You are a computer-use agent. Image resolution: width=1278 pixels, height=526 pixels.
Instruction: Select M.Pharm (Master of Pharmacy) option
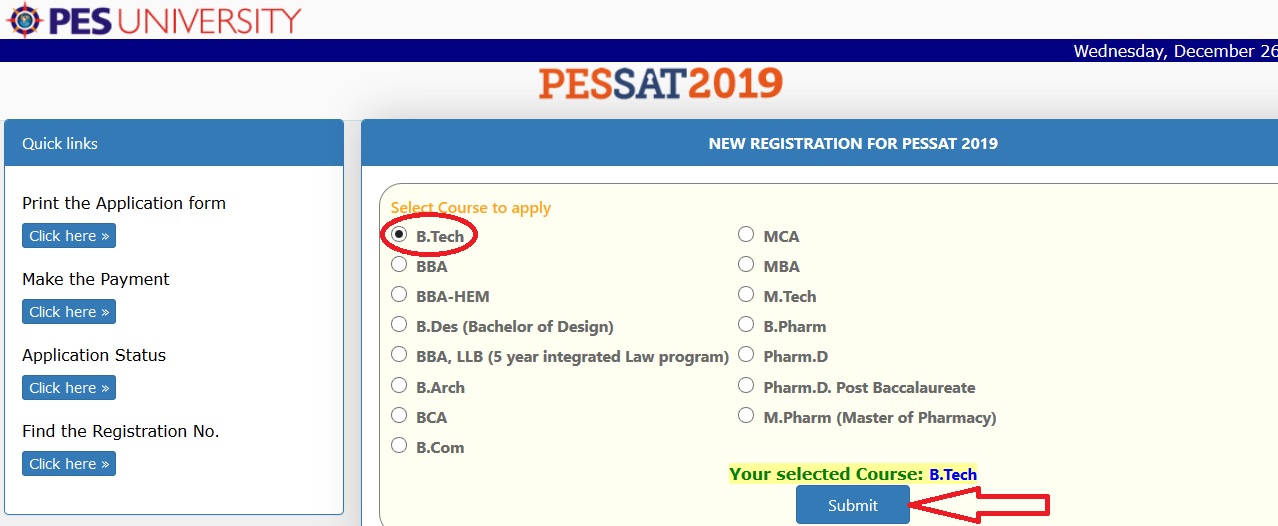click(746, 415)
